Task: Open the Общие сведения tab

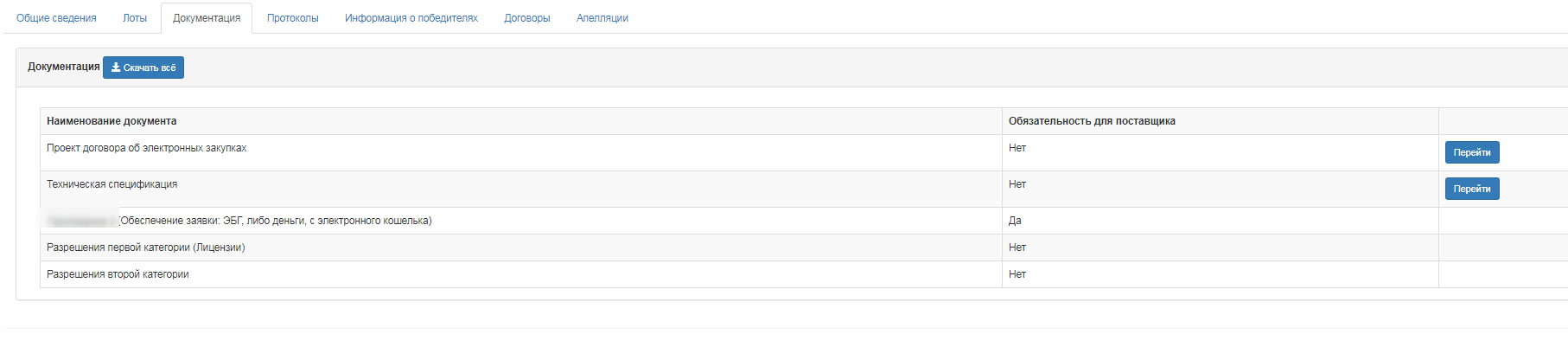Action: (x=56, y=18)
